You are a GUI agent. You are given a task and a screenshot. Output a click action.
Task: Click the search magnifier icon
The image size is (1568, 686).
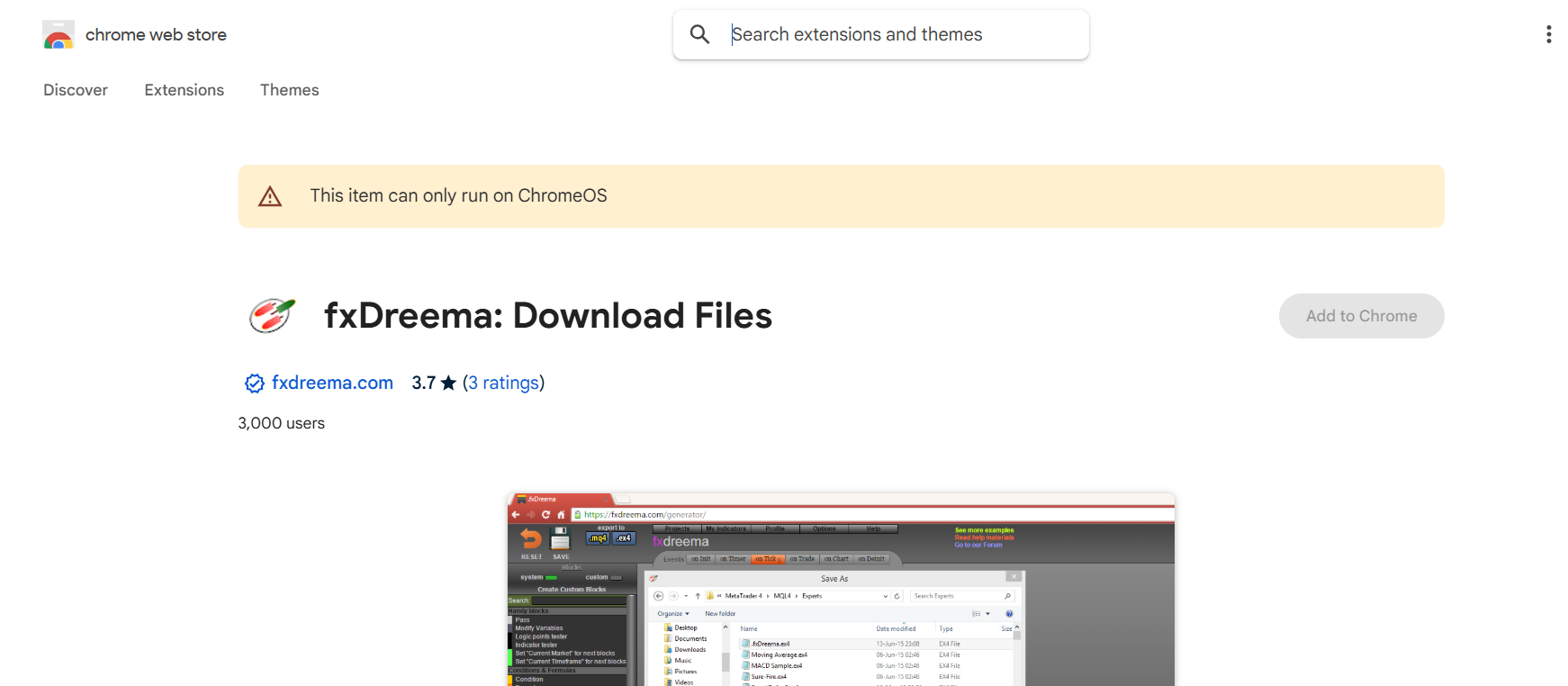tap(699, 34)
